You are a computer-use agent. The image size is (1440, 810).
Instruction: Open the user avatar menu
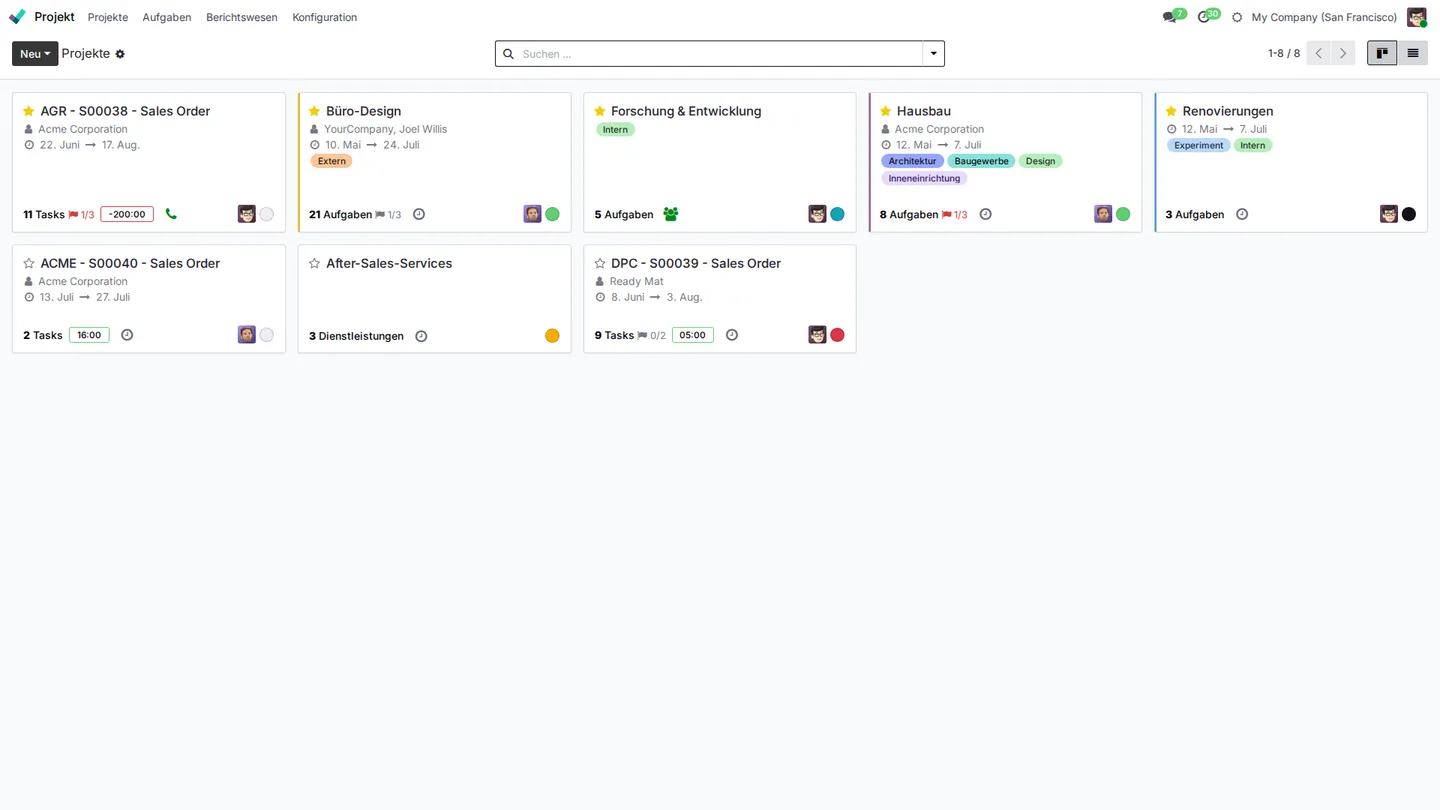[1416, 17]
